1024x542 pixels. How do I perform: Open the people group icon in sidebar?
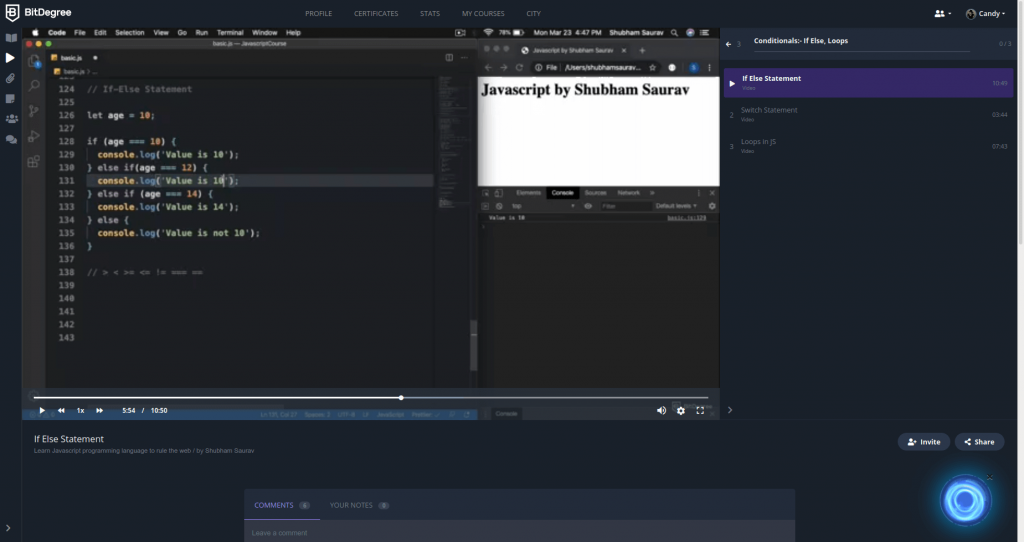point(11,119)
